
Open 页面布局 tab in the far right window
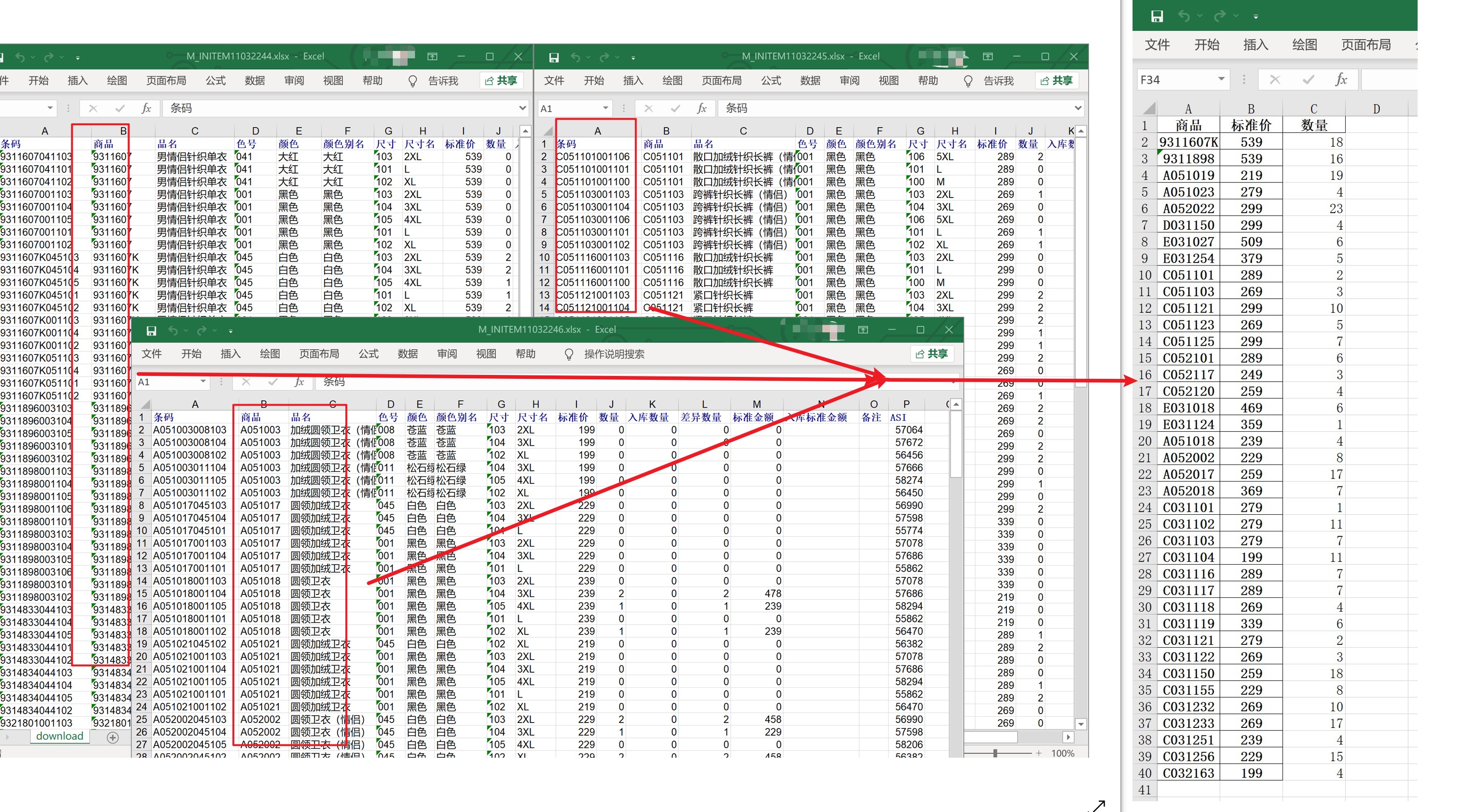tap(1366, 45)
